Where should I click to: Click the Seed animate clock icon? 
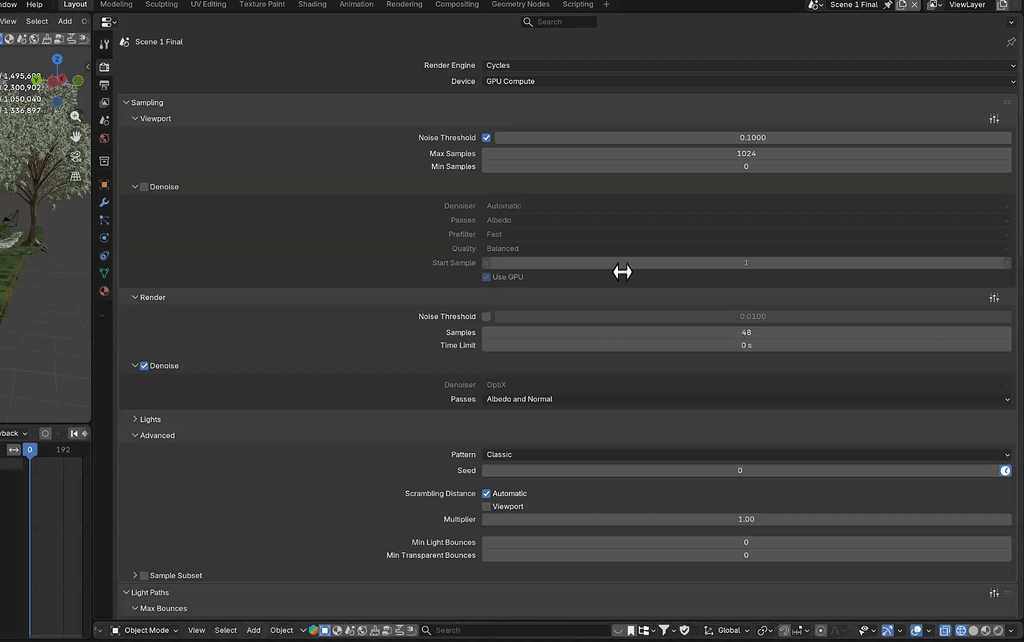[x=1005, y=471]
